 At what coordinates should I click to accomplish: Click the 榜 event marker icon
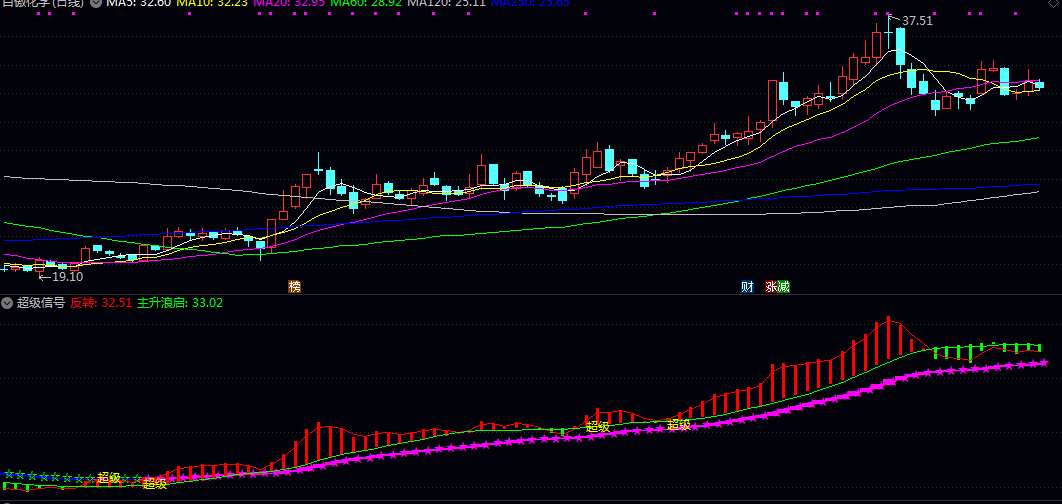[294, 287]
